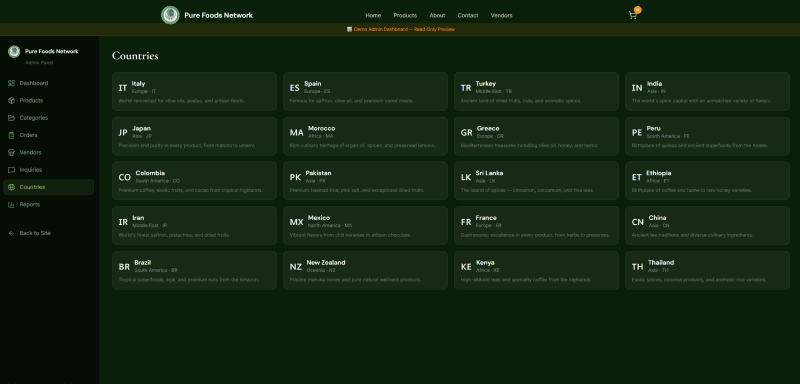The image size is (800, 384).
Task: Click the Back to Site arrow icon
Action: point(11,233)
